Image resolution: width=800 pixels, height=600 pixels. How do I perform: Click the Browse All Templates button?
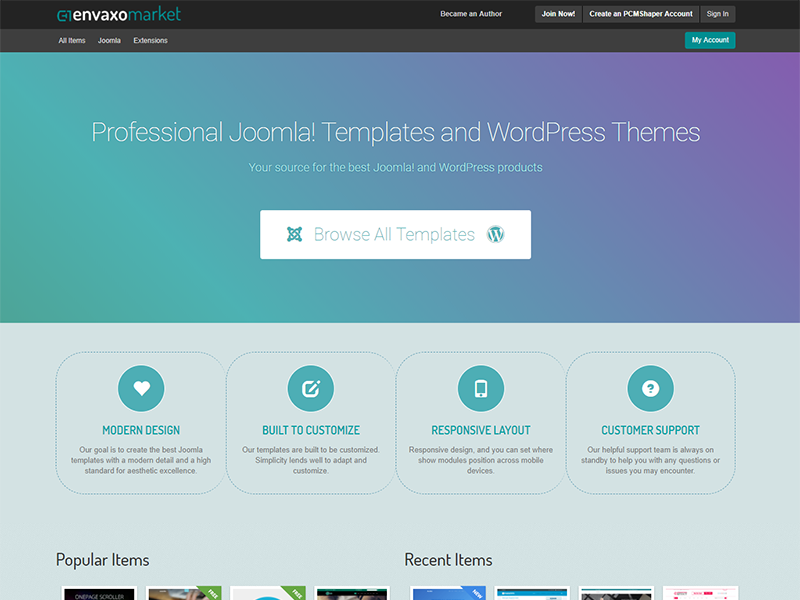pyautogui.click(x=395, y=234)
